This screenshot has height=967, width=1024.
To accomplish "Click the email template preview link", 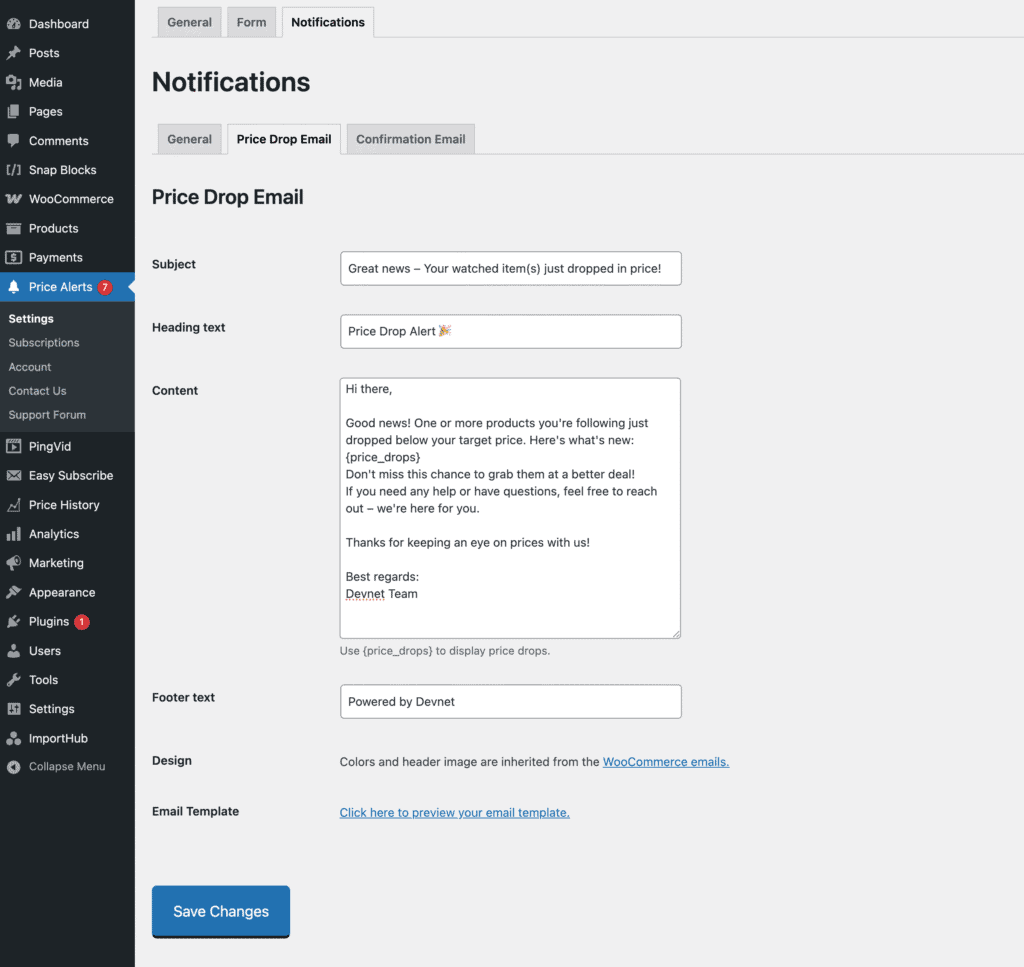I will [454, 813].
